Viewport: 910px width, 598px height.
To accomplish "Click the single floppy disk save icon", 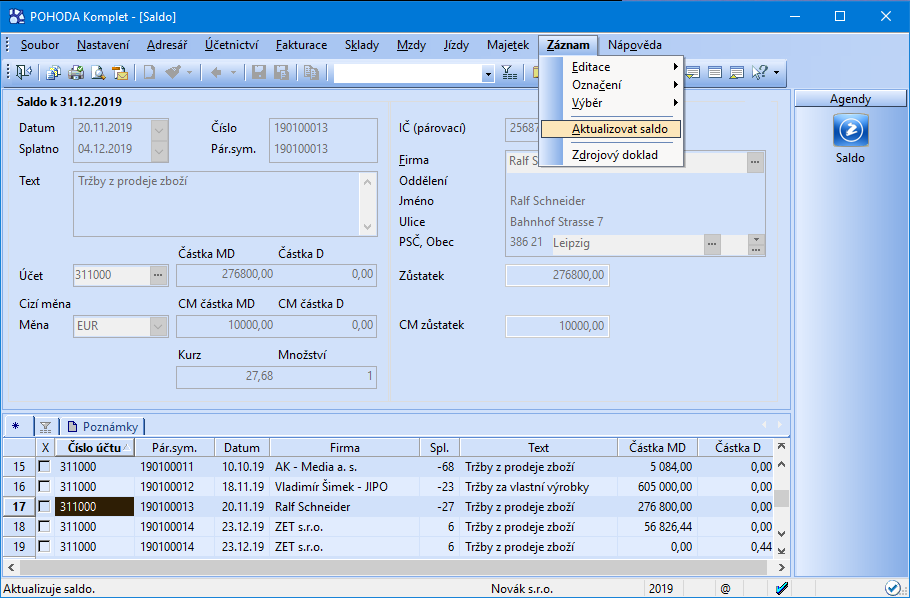I will [x=259, y=72].
